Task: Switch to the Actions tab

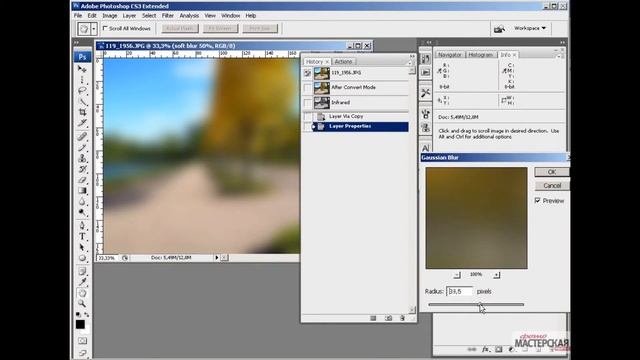Action: point(343,62)
